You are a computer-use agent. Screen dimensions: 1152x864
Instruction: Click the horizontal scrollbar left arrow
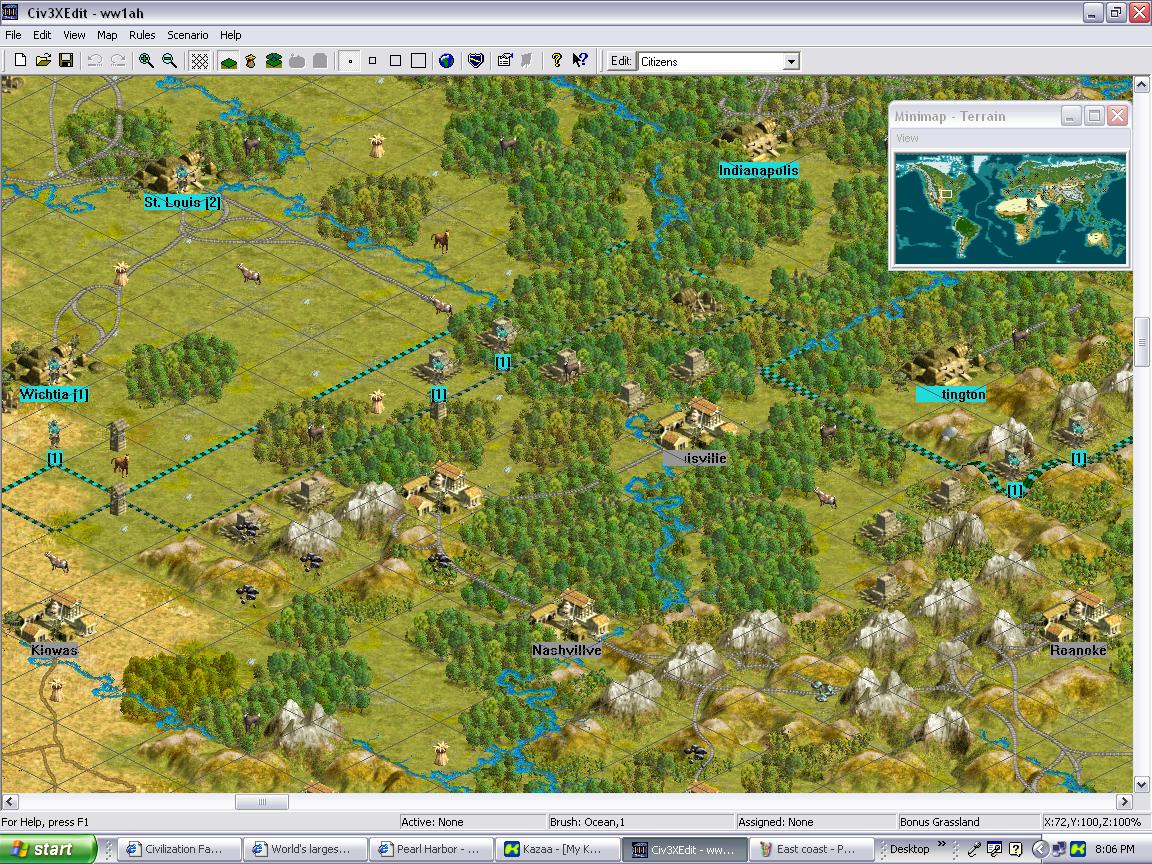pyautogui.click(x=9, y=802)
